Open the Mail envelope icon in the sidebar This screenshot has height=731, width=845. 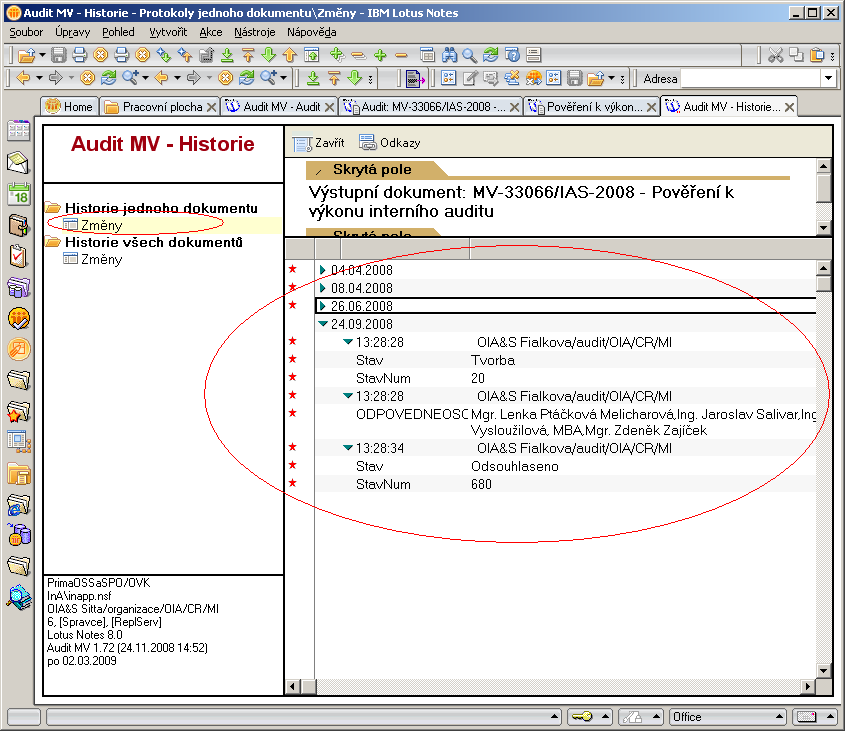pos(18,163)
